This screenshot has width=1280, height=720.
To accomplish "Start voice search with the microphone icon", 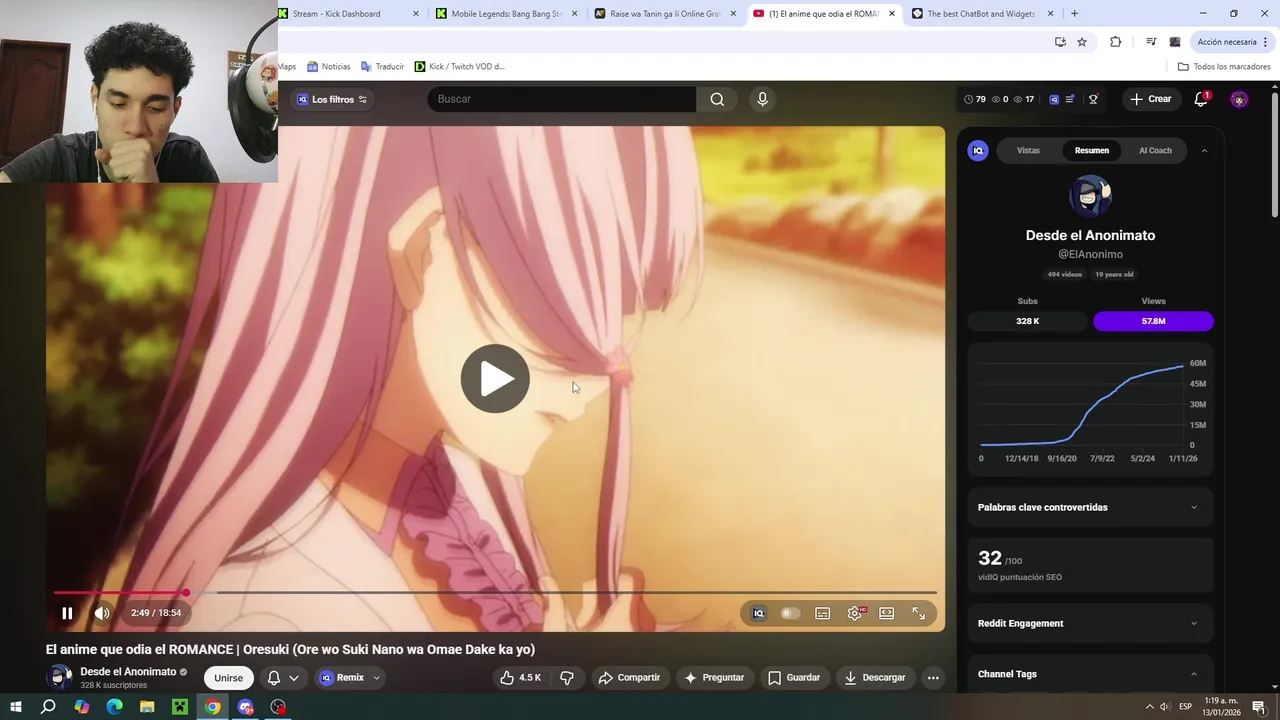I will tap(762, 99).
